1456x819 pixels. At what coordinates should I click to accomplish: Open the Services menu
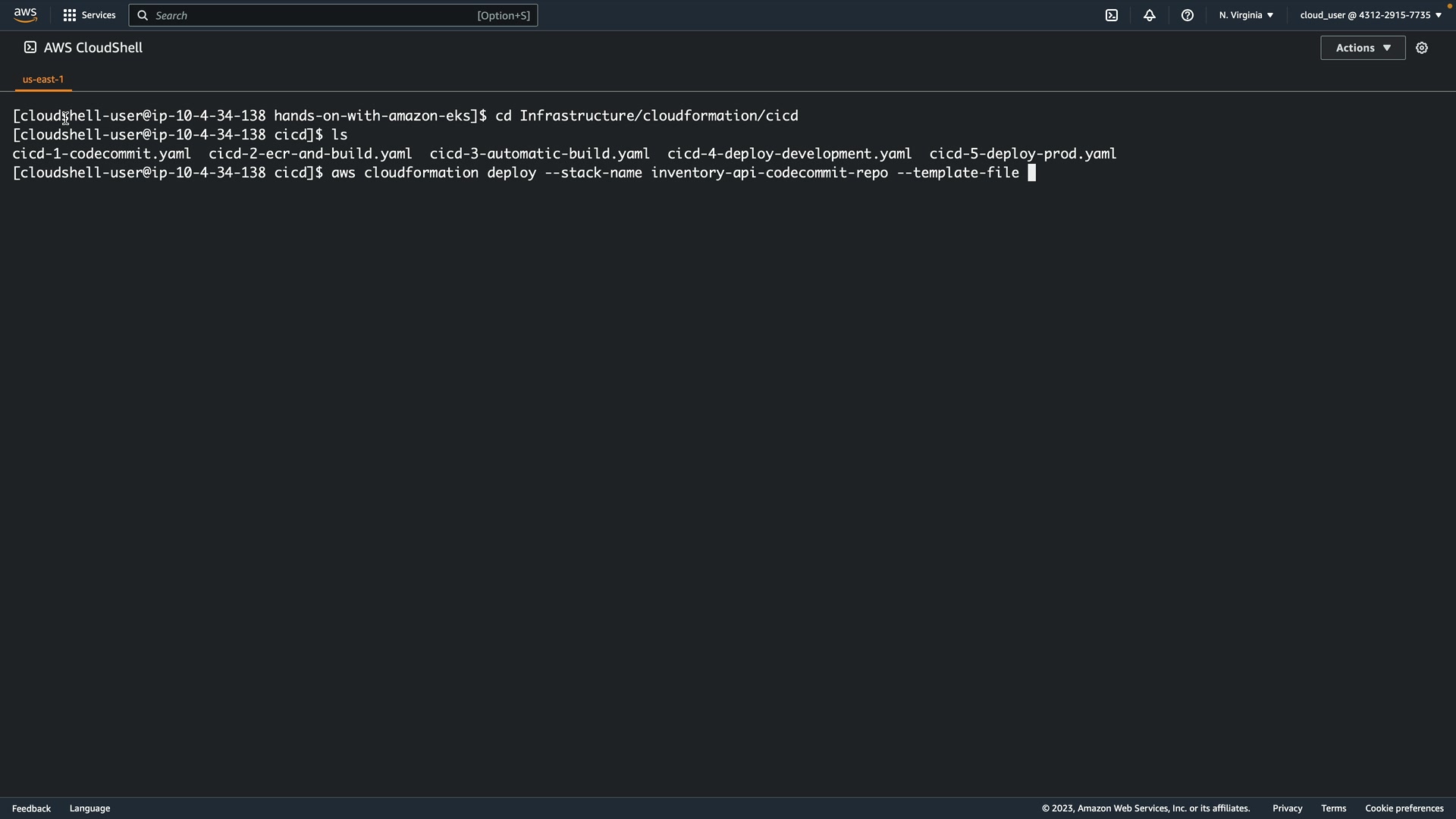99,15
